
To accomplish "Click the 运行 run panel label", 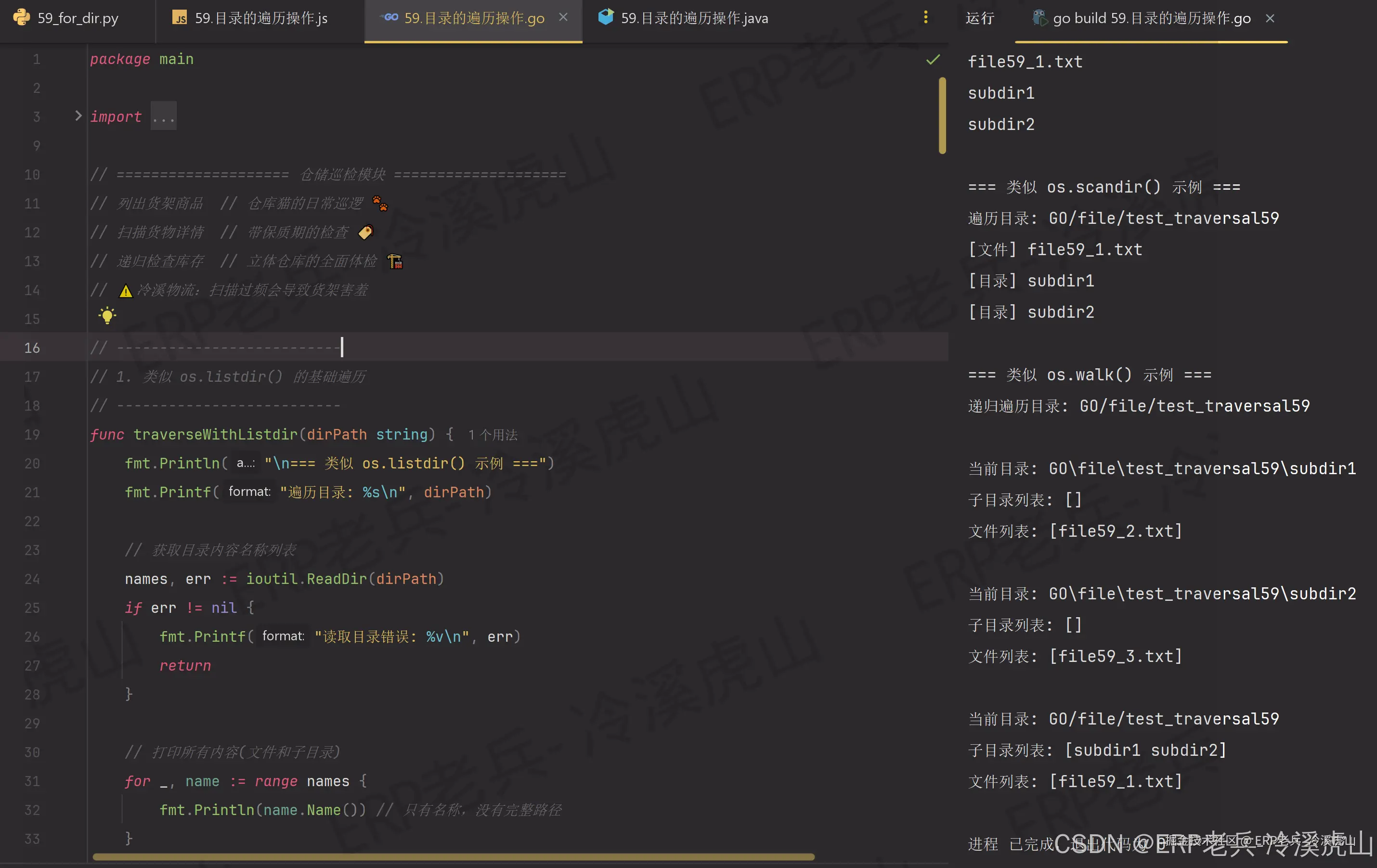I will (x=980, y=18).
